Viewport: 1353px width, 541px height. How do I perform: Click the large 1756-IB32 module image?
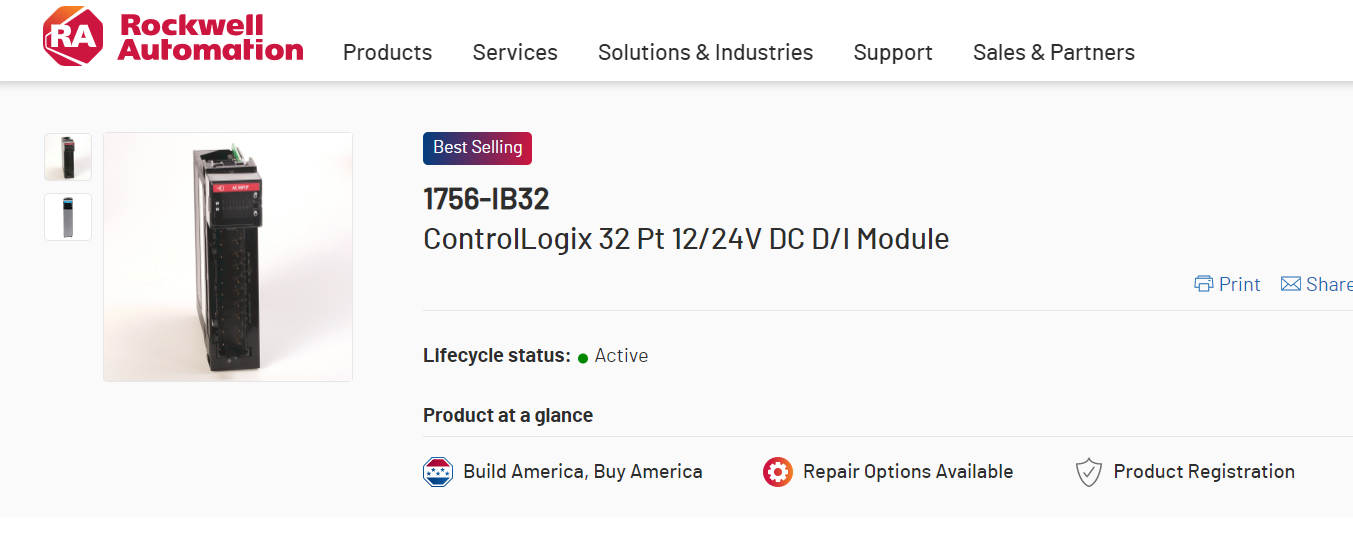click(x=228, y=257)
